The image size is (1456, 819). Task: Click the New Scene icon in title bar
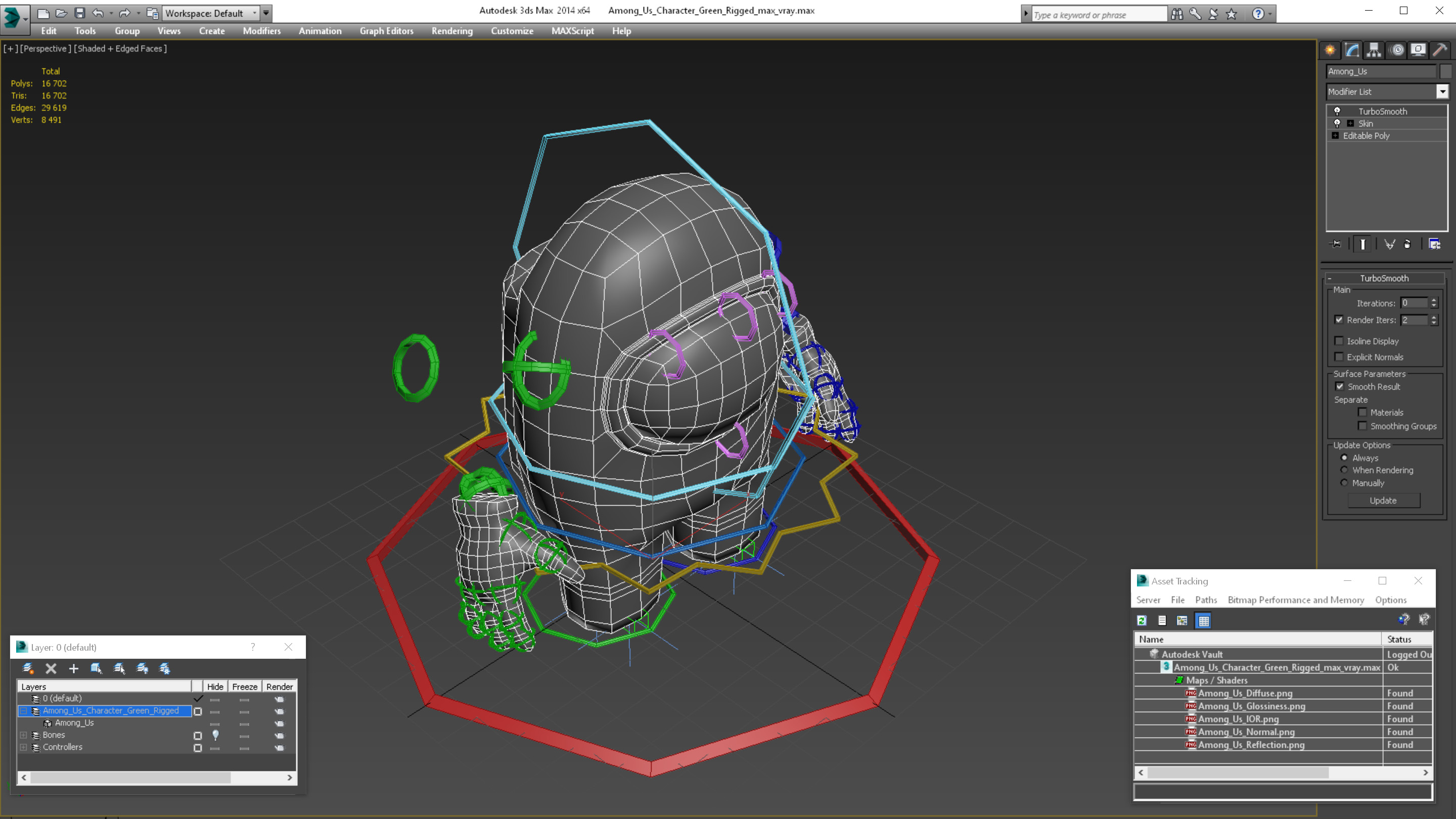[43, 13]
